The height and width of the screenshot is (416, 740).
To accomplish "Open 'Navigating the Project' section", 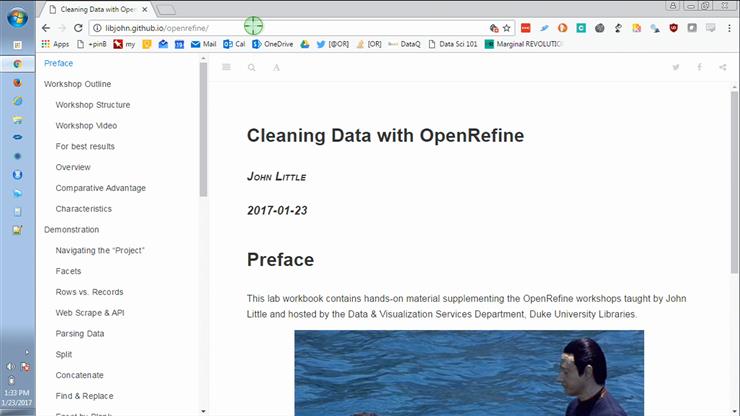I will point(100,250).
